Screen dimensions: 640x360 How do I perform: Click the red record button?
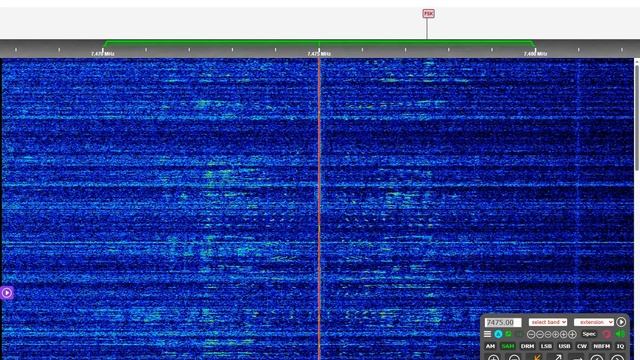click(607, 334)
